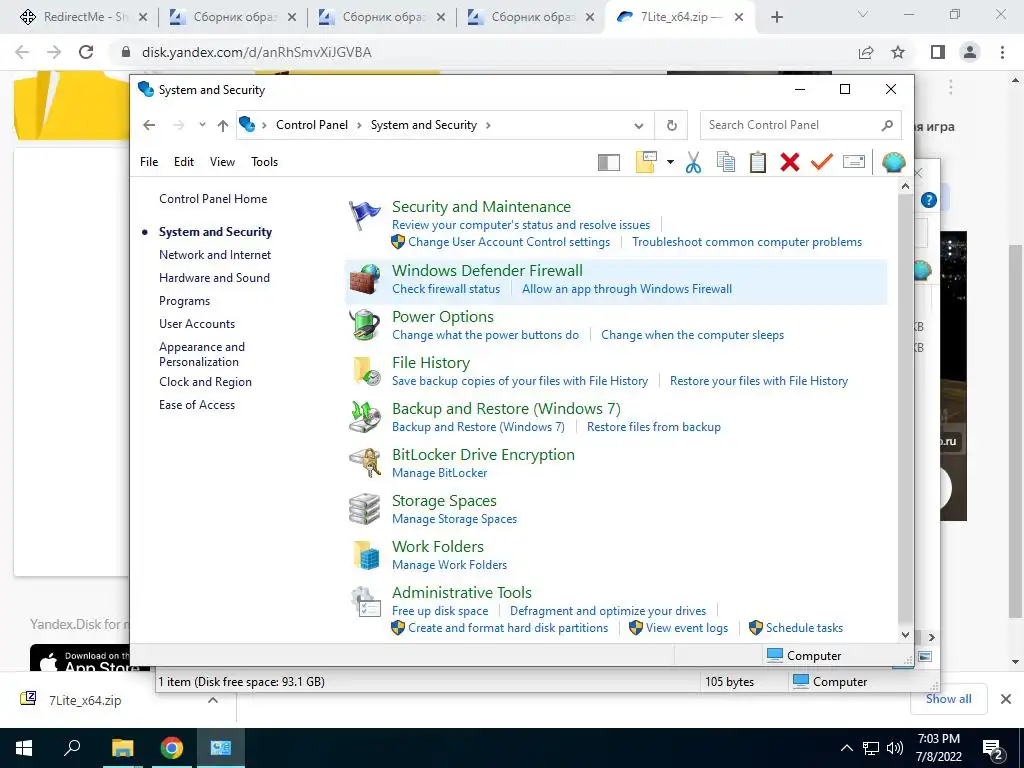Go to Hardware and Sound category
This screenshot has width=1024, height=768.
pos(214,278)
